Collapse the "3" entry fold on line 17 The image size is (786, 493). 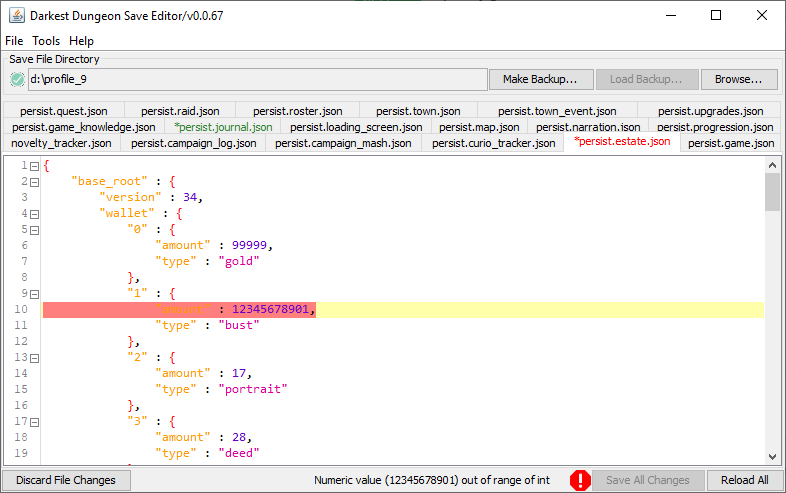pyautogui.click(x=34, y=422)
